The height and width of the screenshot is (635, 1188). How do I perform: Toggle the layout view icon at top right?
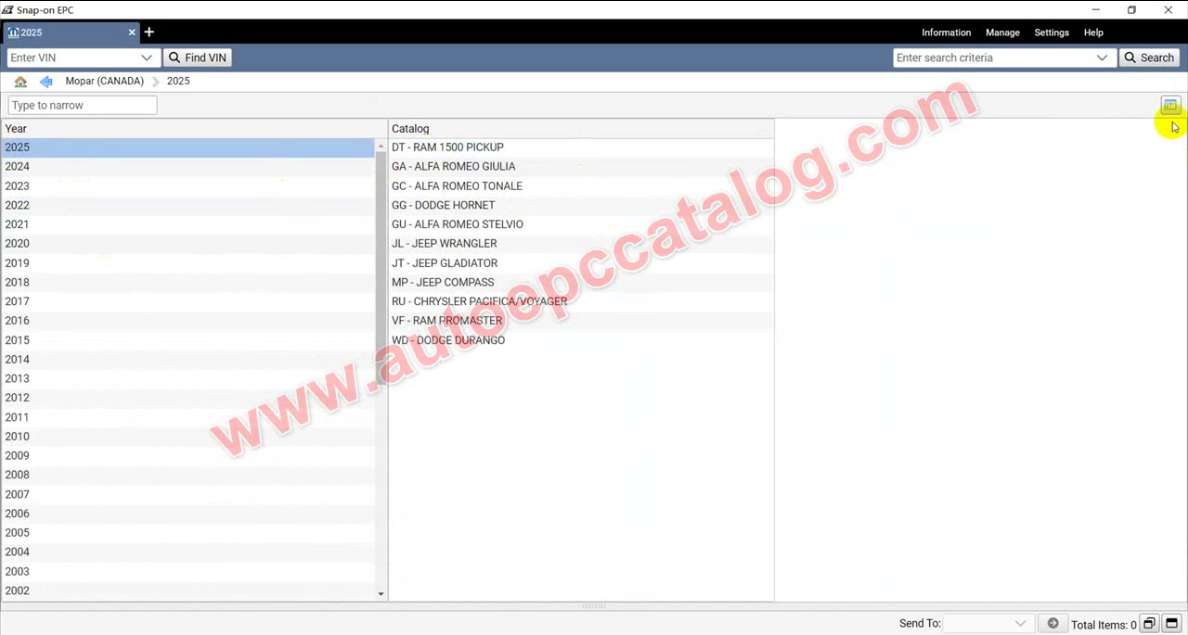click(1171, 105)
